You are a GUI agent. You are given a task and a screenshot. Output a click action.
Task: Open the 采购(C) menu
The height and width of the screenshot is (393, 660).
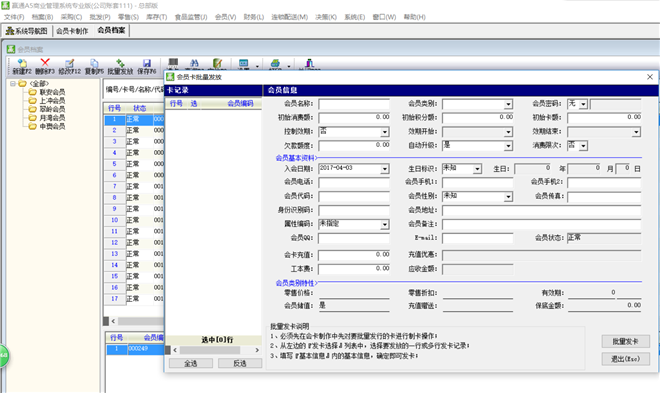[x=71, y=17]
